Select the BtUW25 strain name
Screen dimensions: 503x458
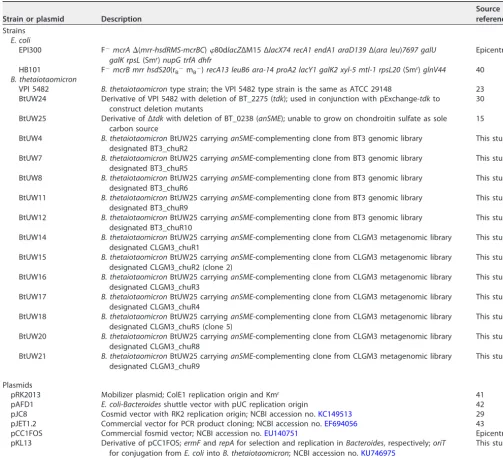coord(32,118)
